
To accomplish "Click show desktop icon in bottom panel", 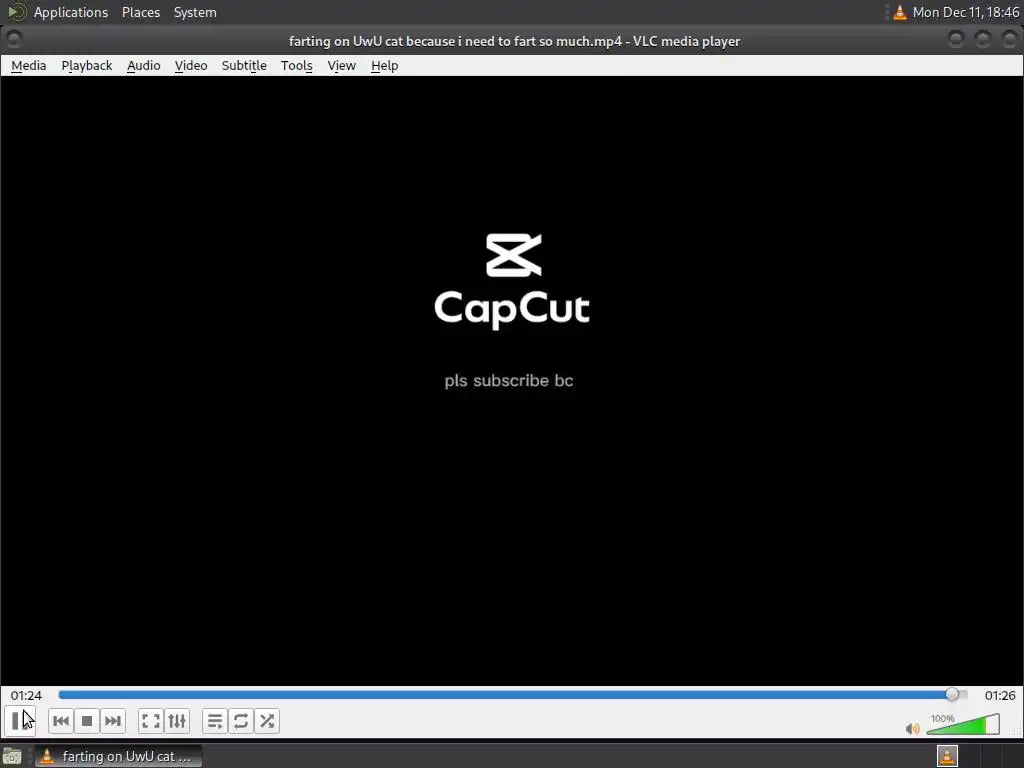I will [12, 757].
